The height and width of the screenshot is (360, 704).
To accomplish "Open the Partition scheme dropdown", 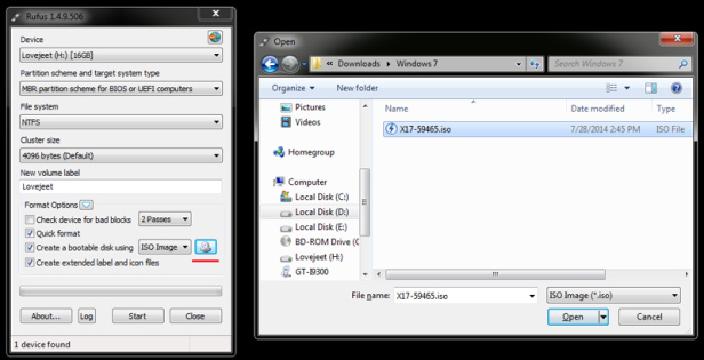I will click(x=121, y=88).
